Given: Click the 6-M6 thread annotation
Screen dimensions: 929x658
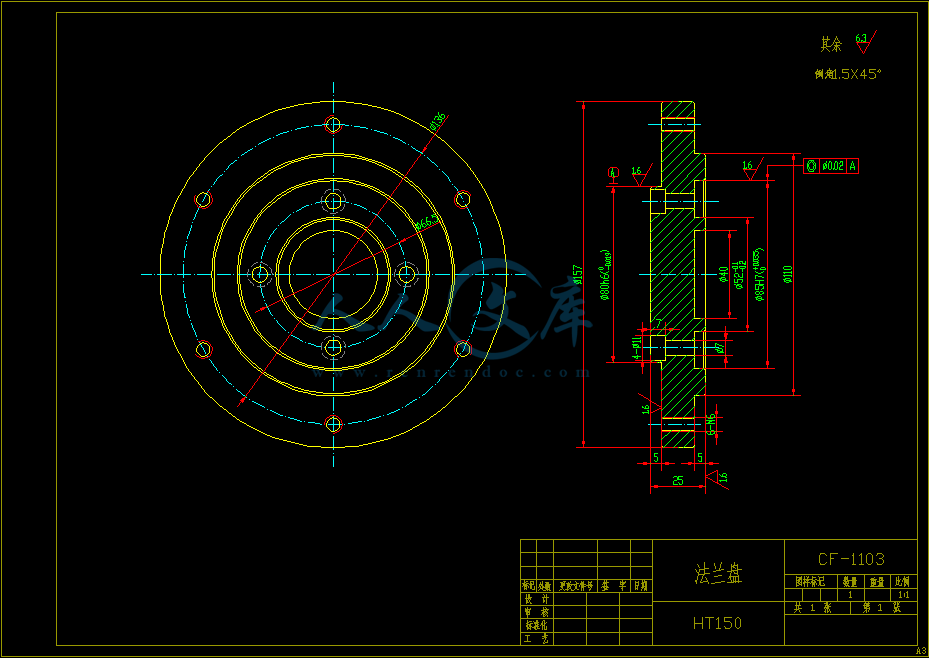Looking at the screenshot, I should tap(711, 425).
